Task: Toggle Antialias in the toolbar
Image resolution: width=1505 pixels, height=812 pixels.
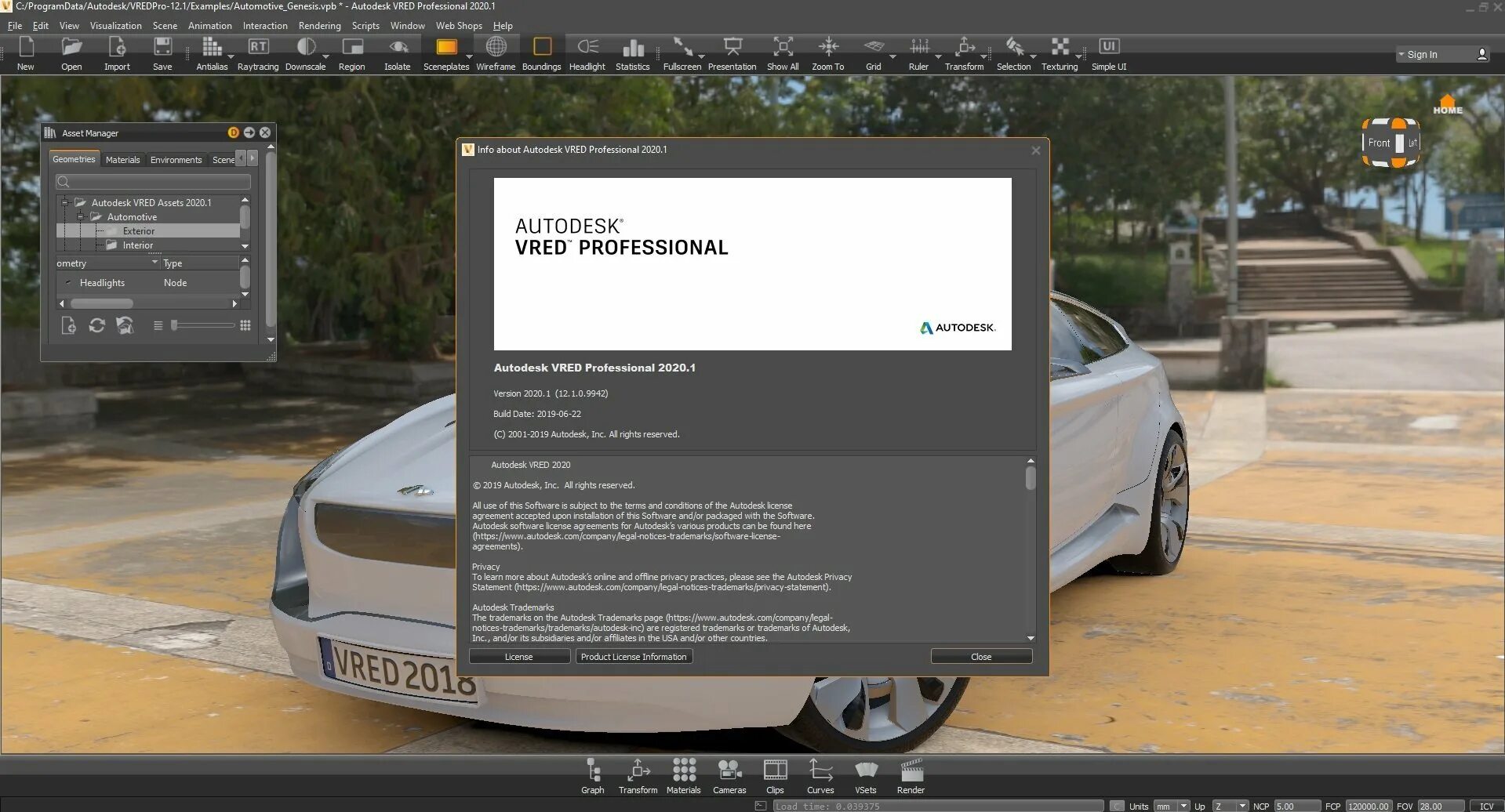Action: coord(212,53)
